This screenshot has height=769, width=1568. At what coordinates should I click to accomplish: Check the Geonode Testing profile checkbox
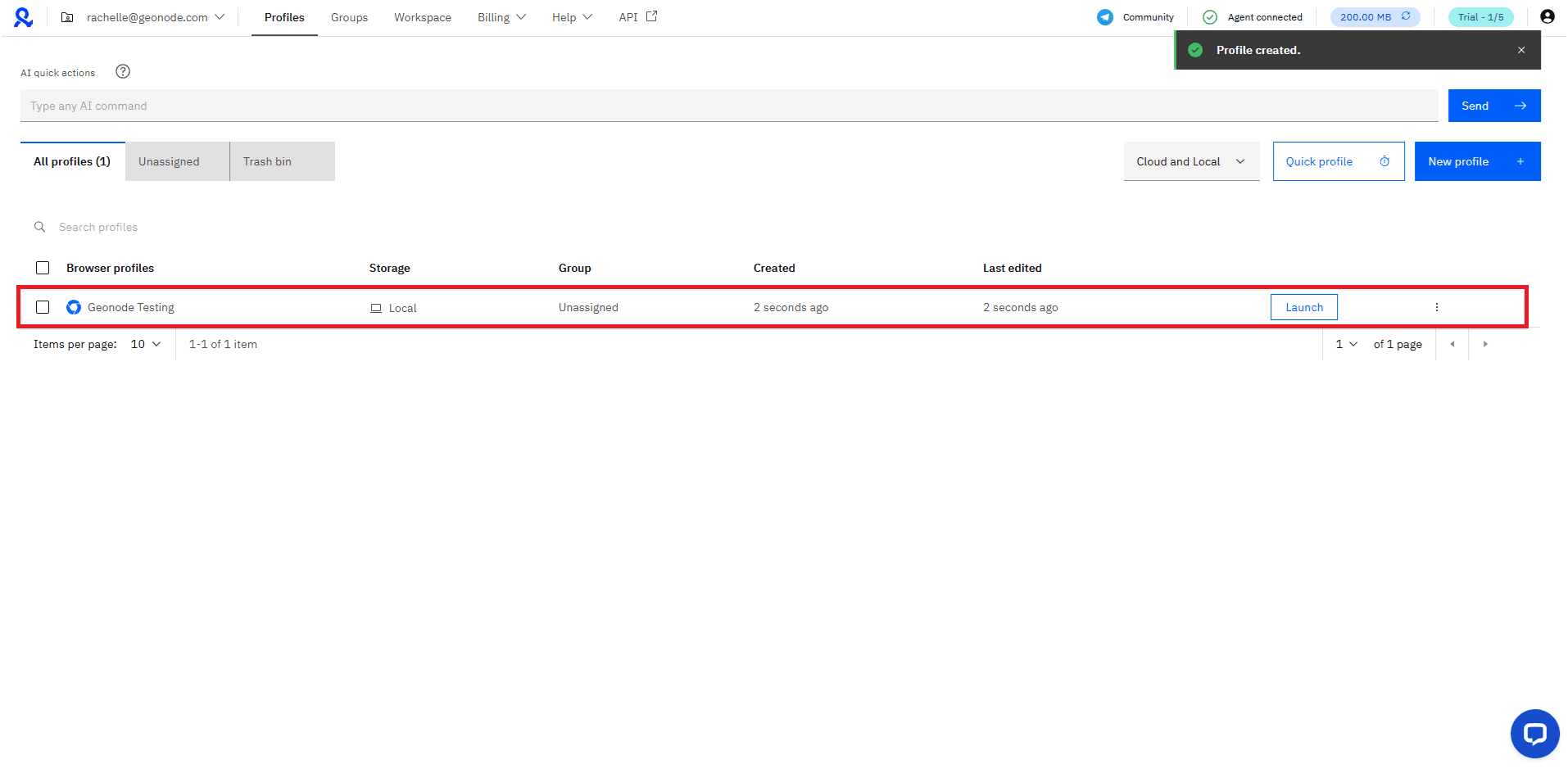[43, 307]
